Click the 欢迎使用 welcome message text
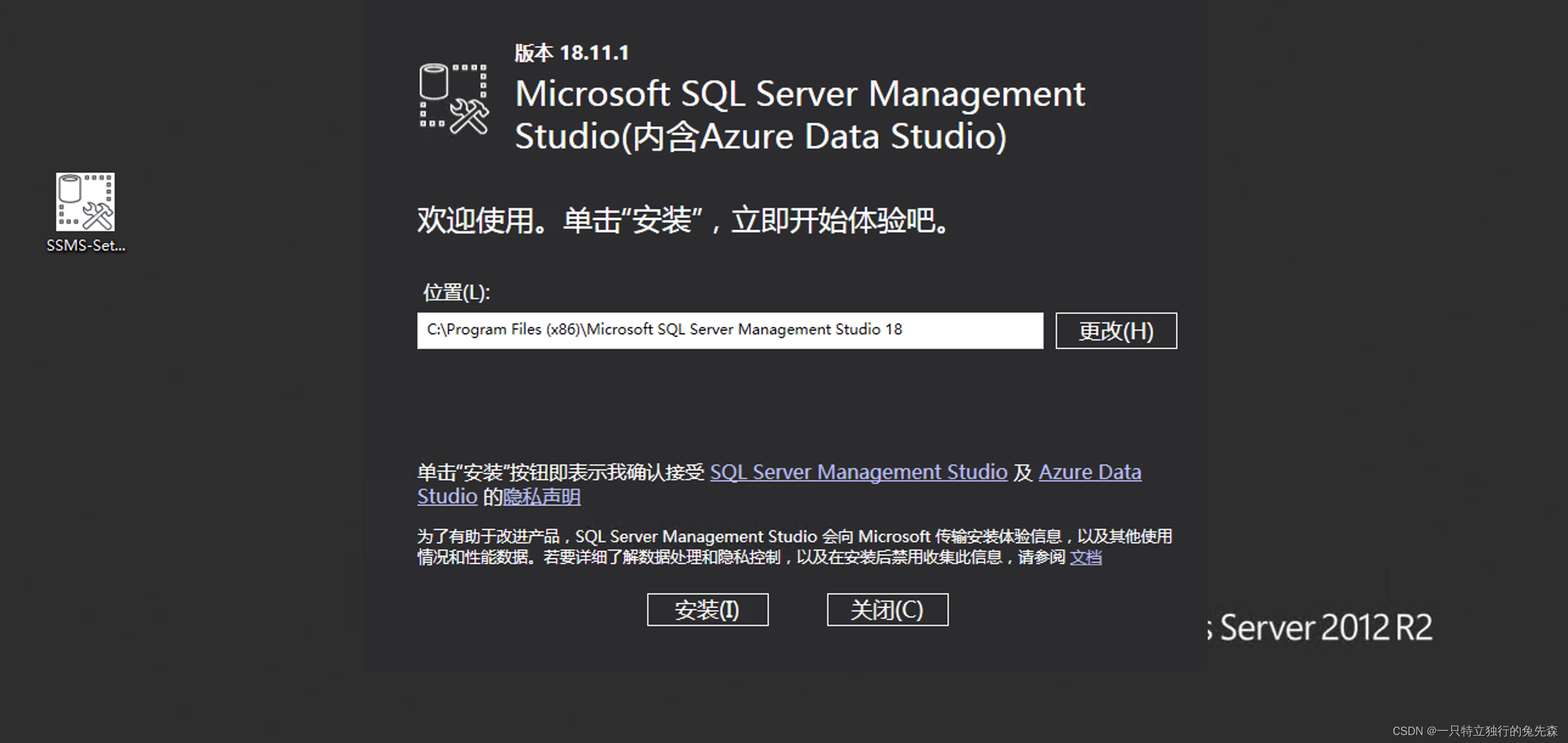This screenshot has height=743, width=1568. point(683,220)
